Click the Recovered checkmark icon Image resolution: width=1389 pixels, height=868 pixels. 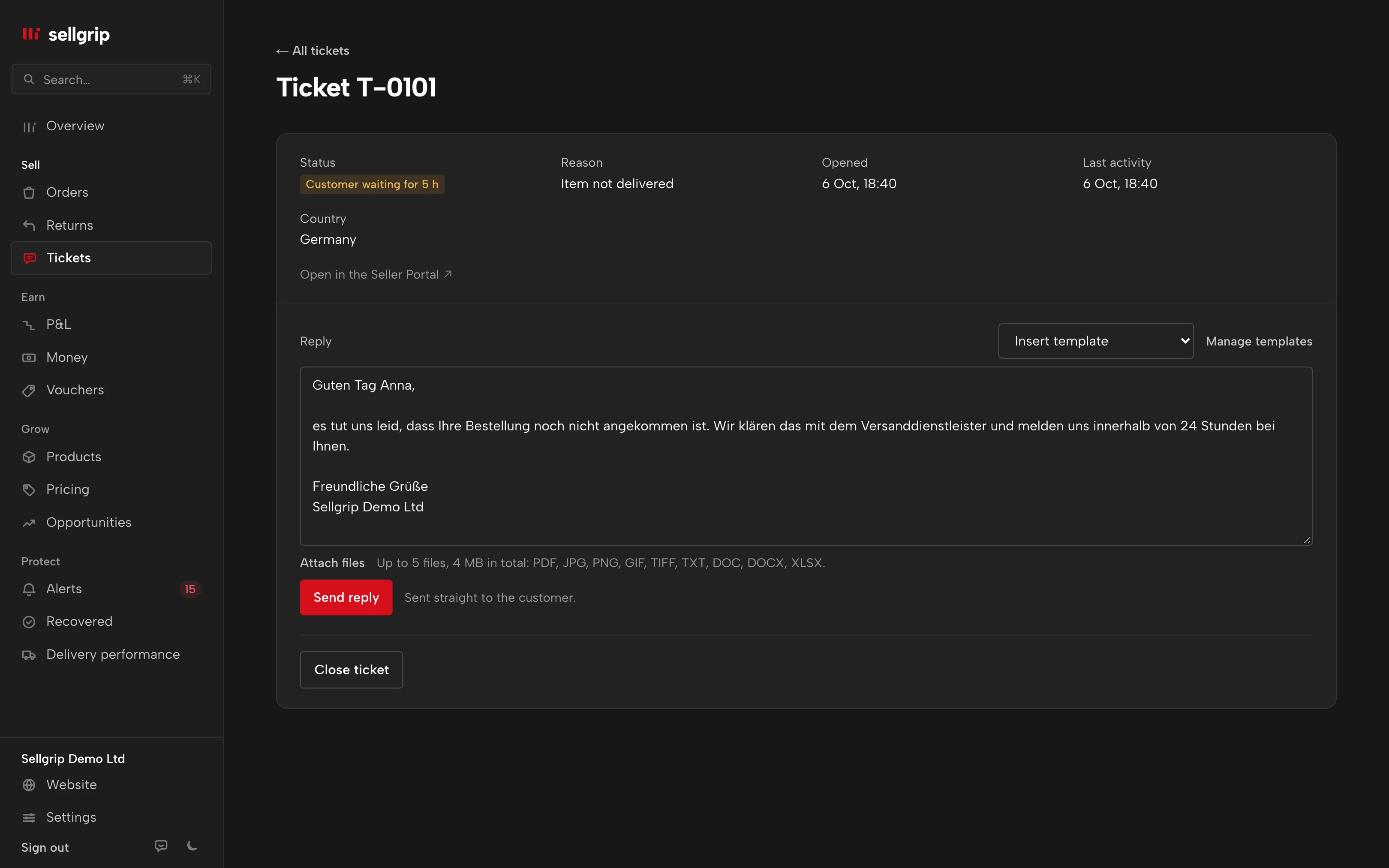point(29,622)
